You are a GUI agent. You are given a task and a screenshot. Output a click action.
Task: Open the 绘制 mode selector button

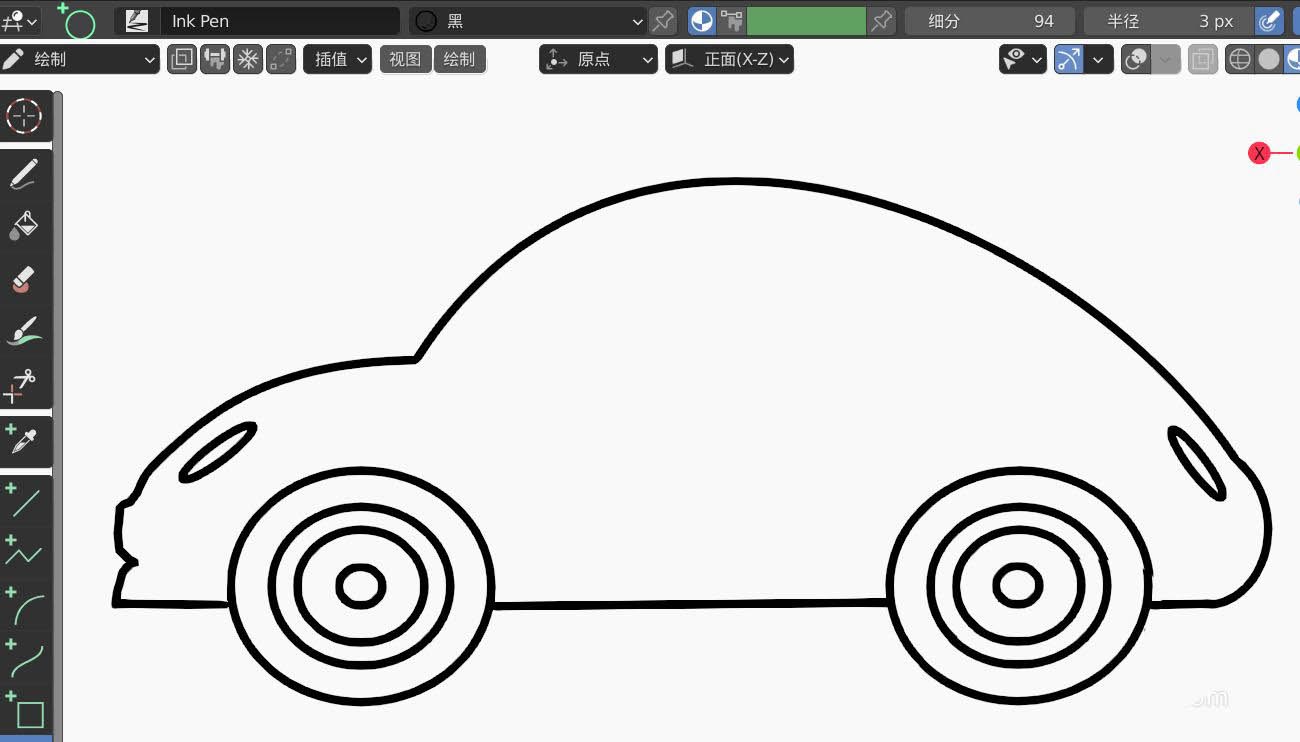point(80,59)
